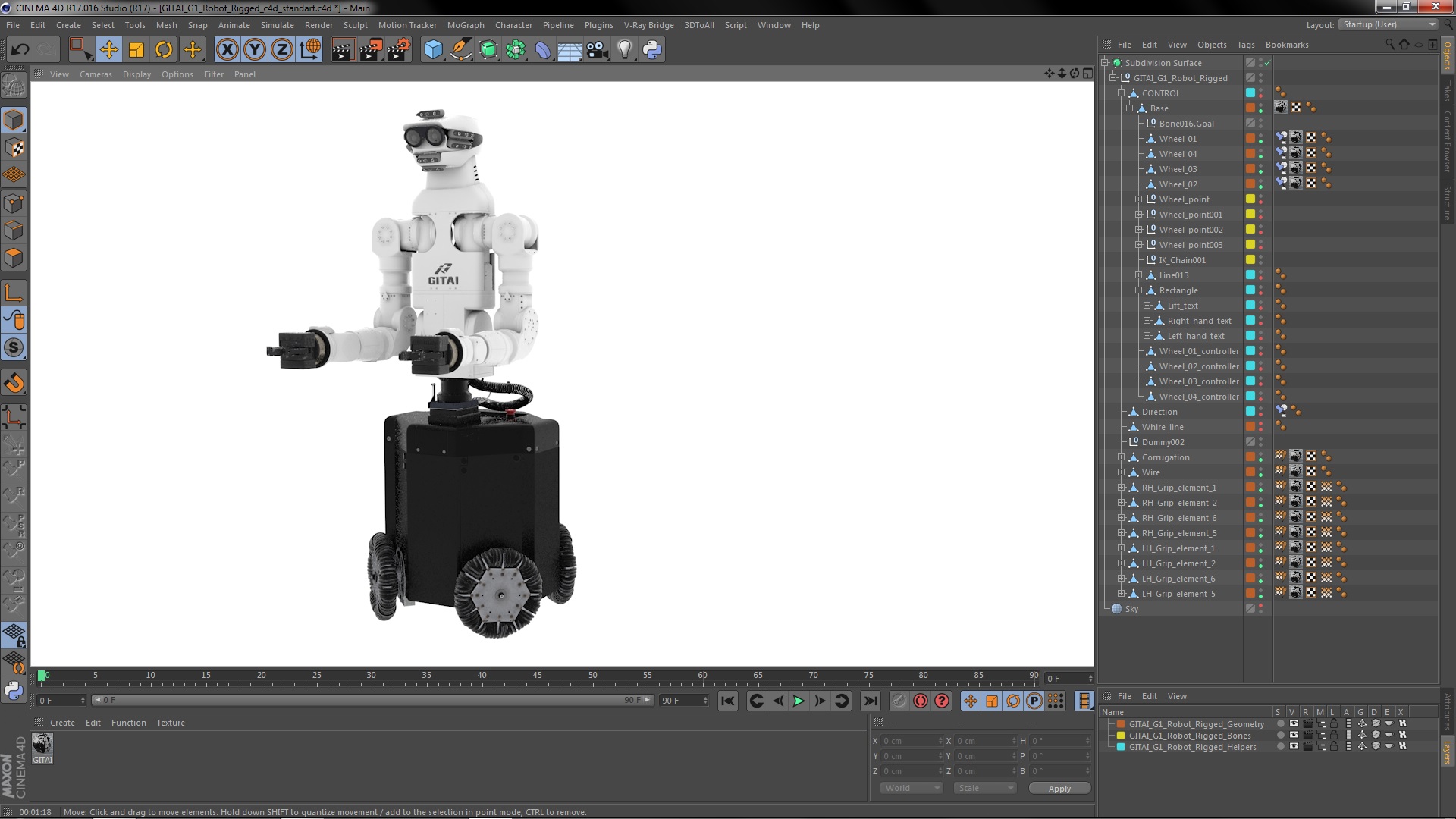Add a deformer object icon
The height and width of the screenshot is (819, 1456).
pyautogui.click(x=543, y=50)
